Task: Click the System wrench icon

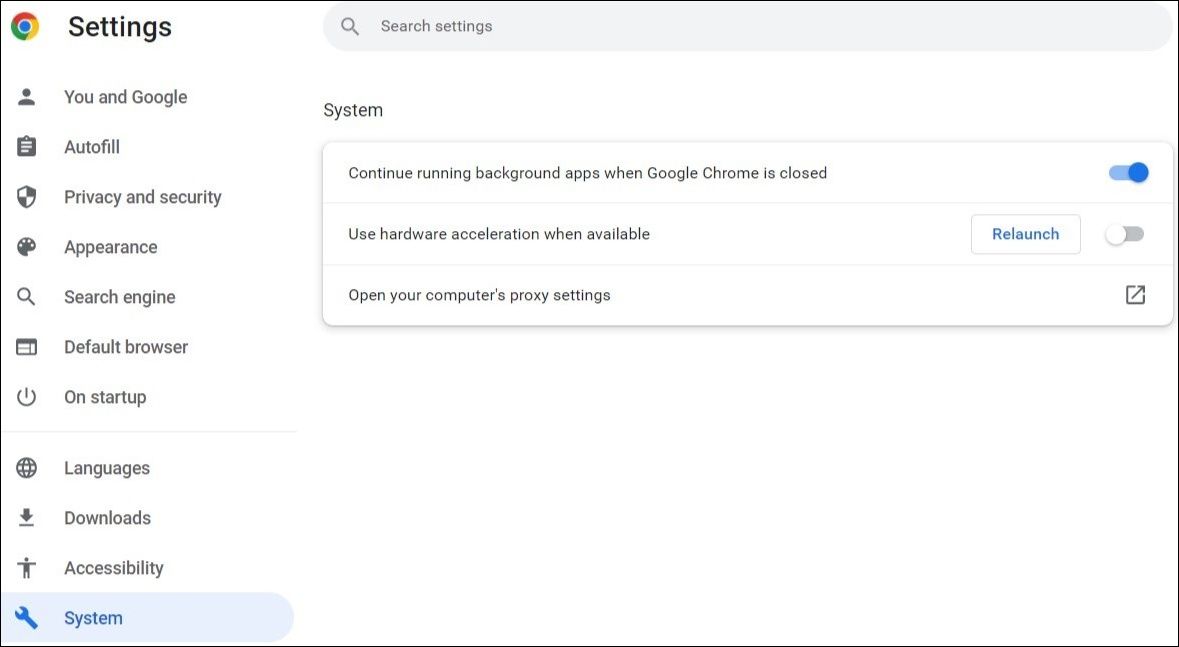Action: click(x=26, y=617)
